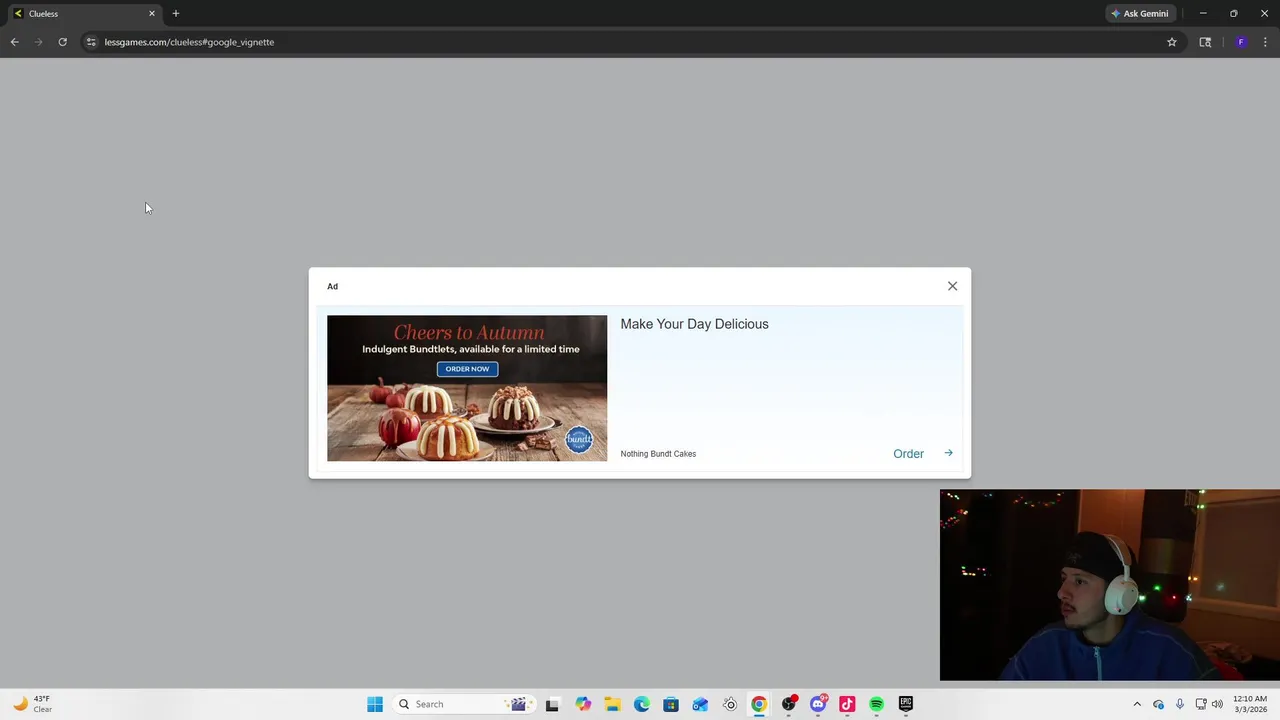Screen dimensions: 1280x720
Task: Click the Make Your Day Delicious headline
Action: [x=694, y=324]
